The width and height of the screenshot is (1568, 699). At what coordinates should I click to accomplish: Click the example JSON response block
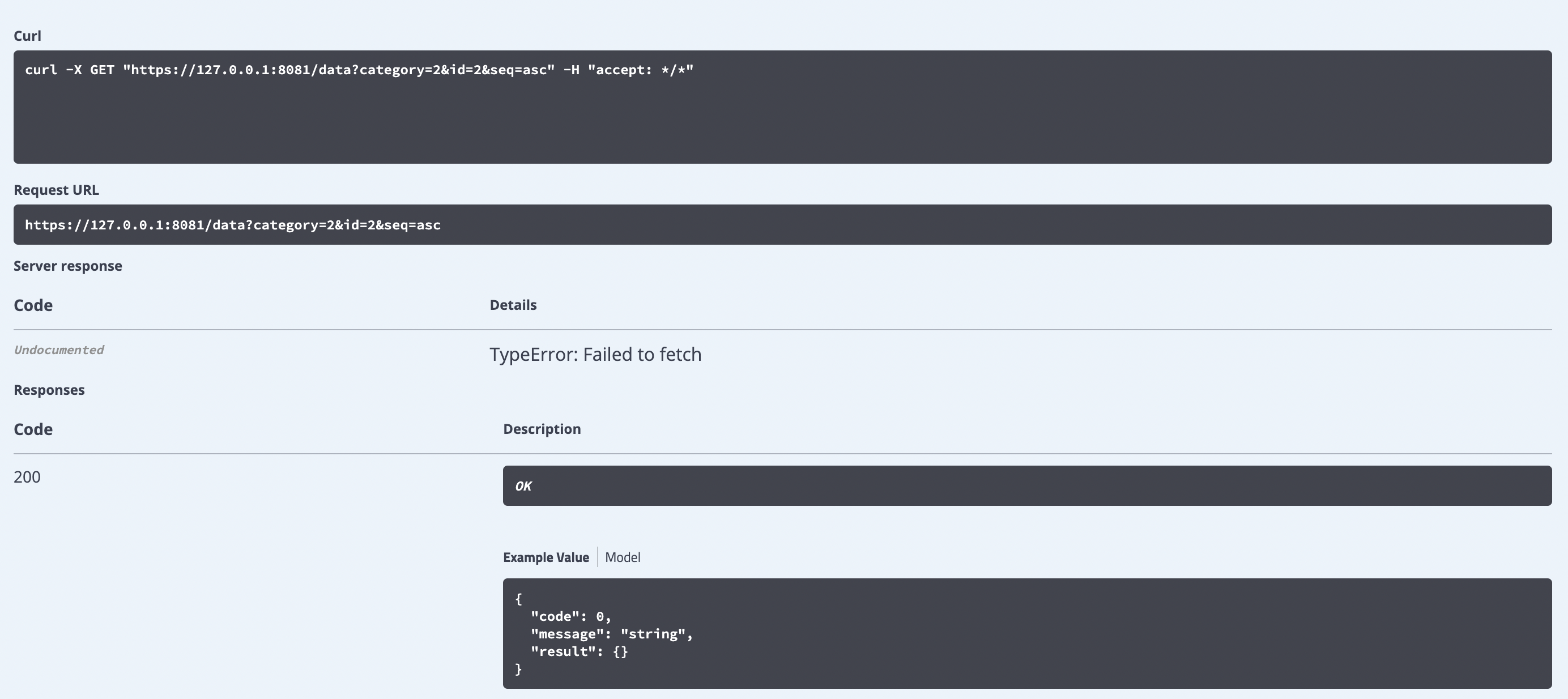click(x=1026, y=633)
